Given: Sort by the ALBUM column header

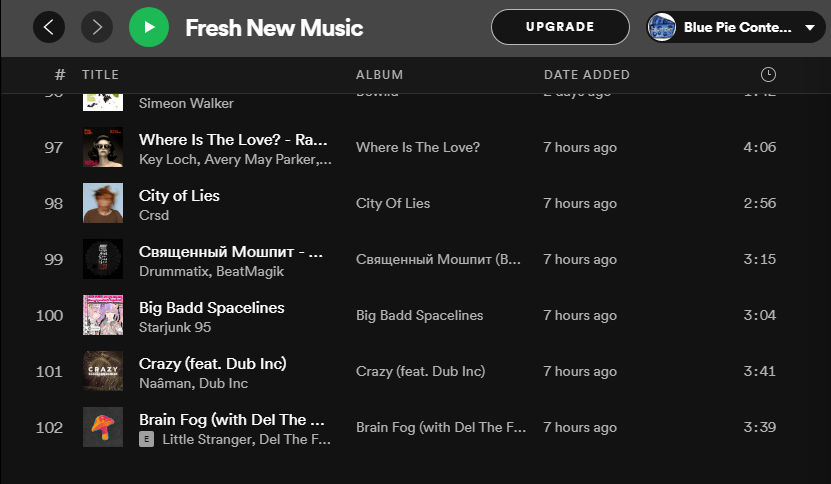Looking at the screenshot, I should click(x=379, y=75).
